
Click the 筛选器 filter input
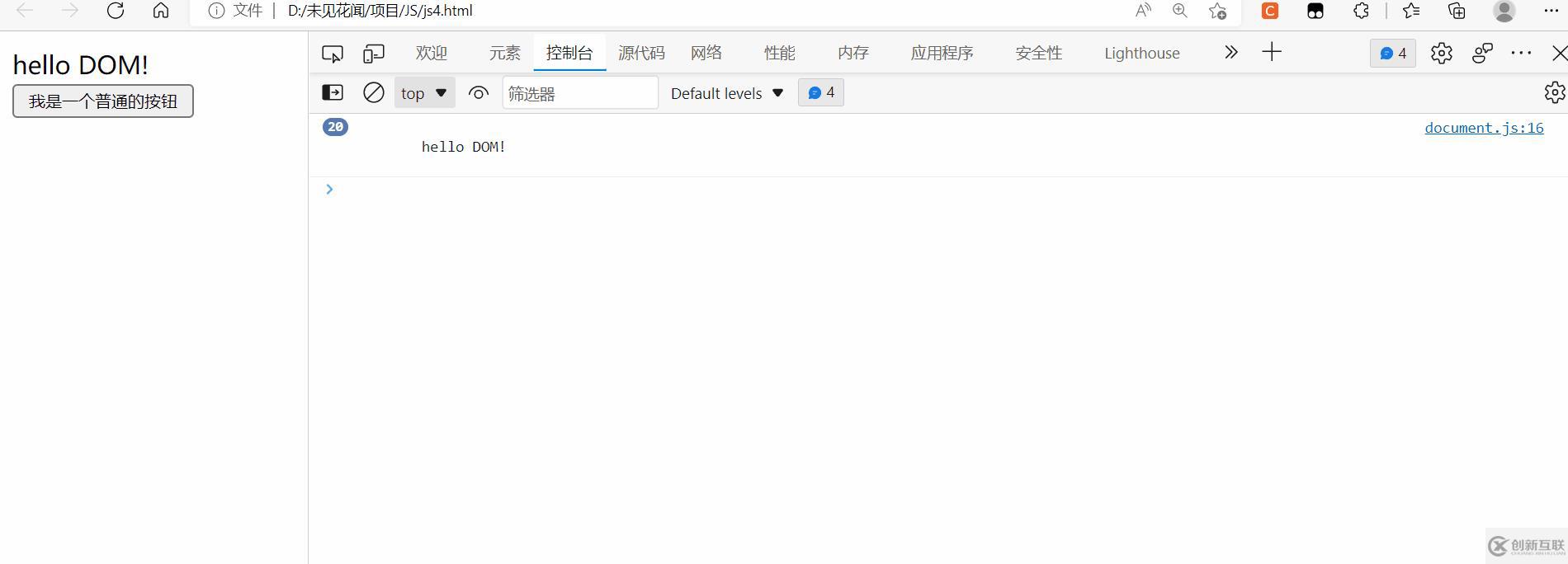click(580, 92)
